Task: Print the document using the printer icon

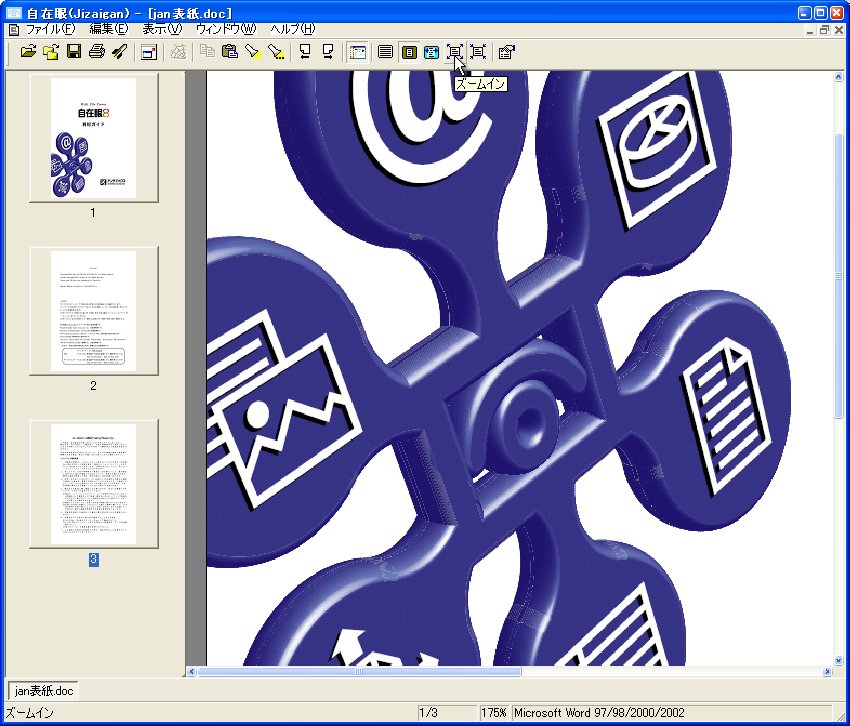Action: pyautogui.click(x=96, y=52)
